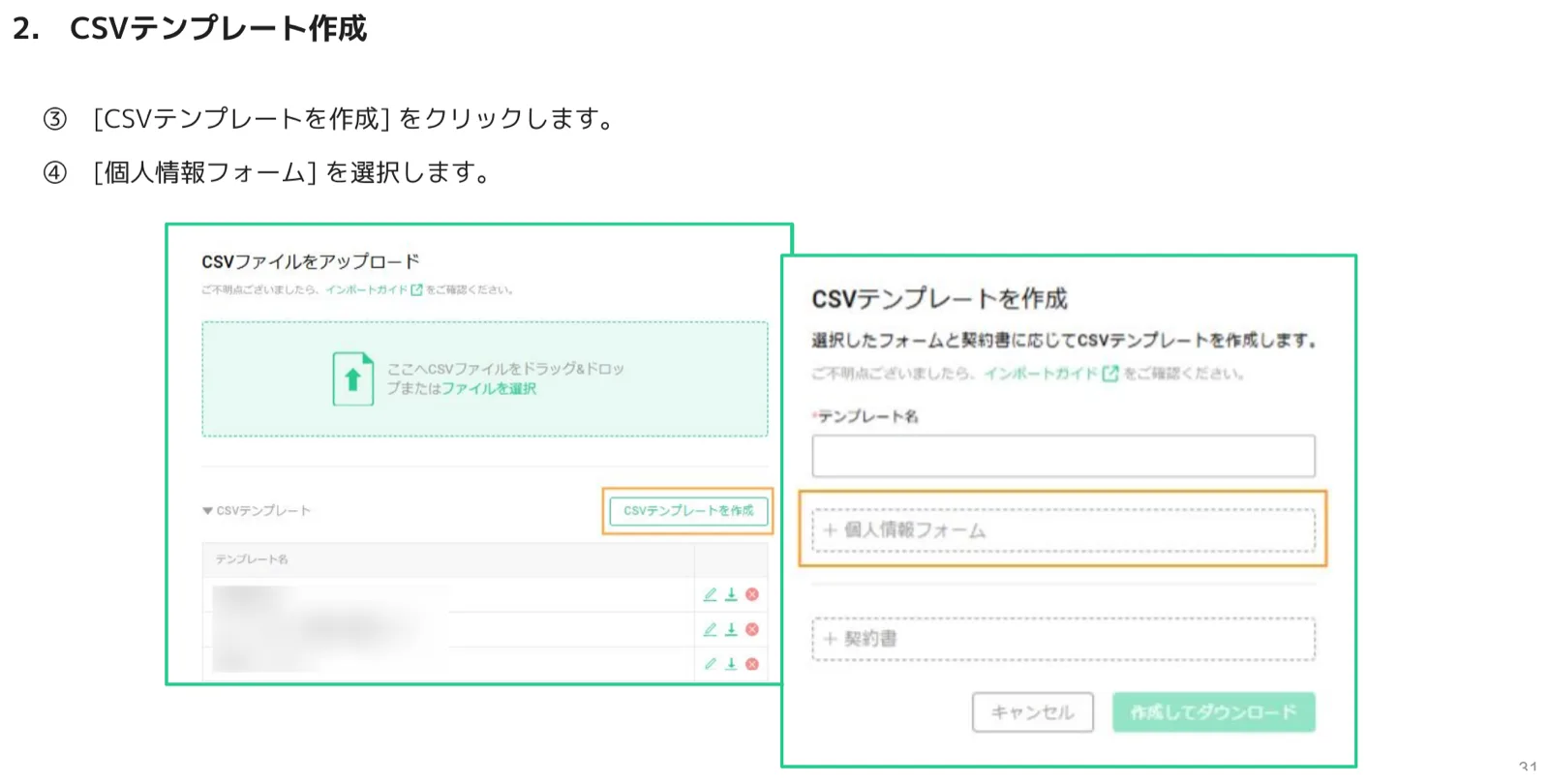Open インポートガイド link in the template dialog
The width and height of the screenshot is (1549, 784).
pyautogui.click(x=1041, y=374)
